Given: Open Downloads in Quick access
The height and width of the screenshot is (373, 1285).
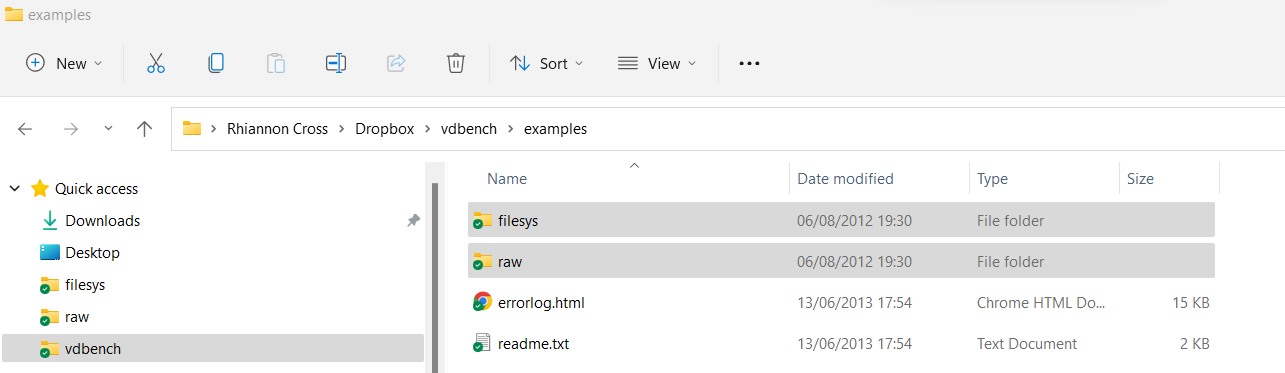Looking at the screenshot, I should tap(102, 220).
